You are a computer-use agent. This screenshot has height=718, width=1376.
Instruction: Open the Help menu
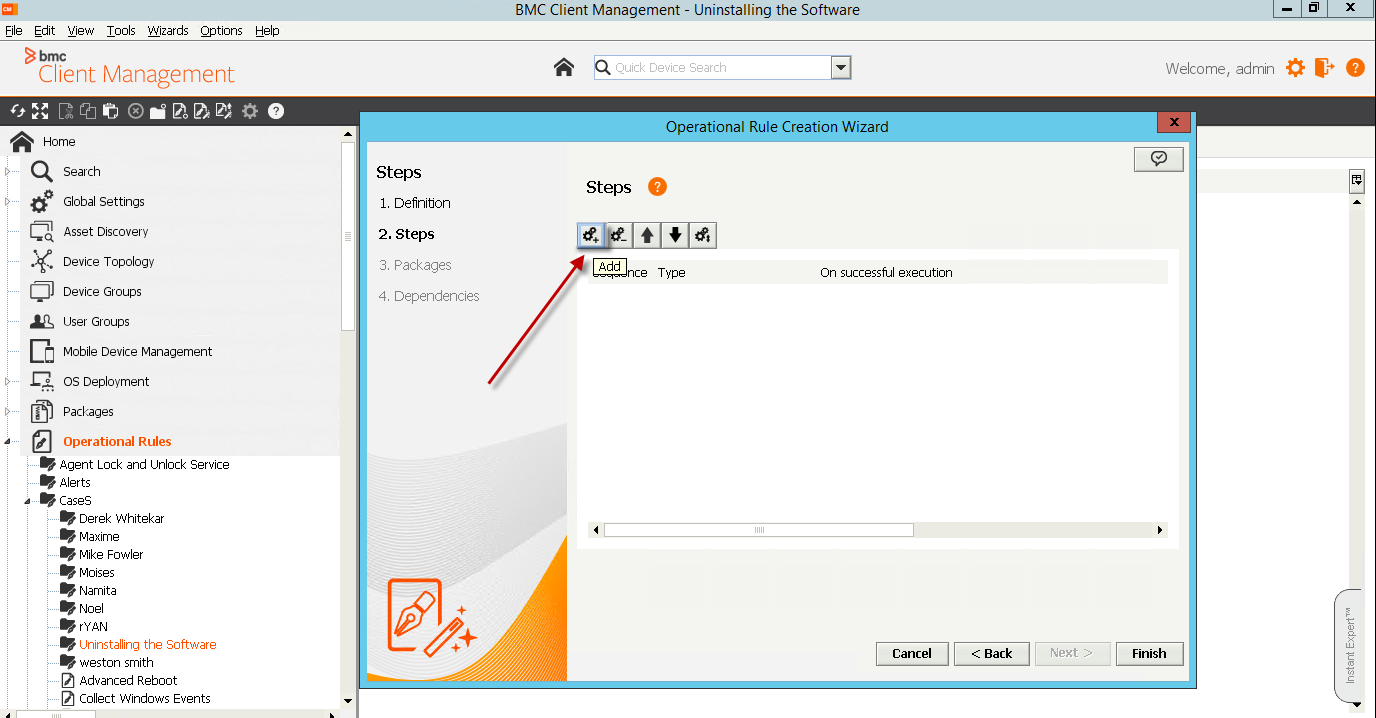pos(267,30)
